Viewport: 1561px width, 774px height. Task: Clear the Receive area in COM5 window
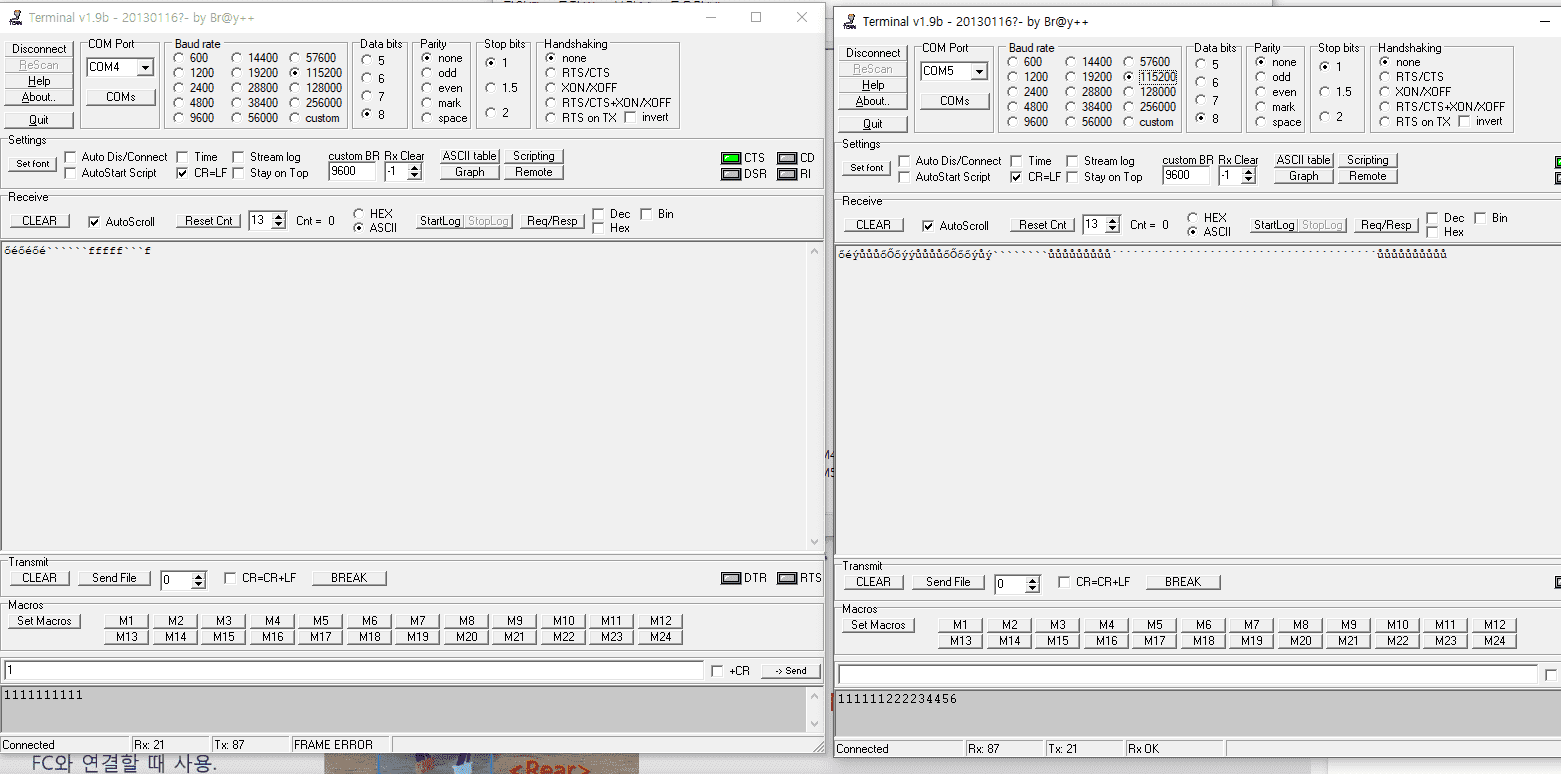pos(874,225)
